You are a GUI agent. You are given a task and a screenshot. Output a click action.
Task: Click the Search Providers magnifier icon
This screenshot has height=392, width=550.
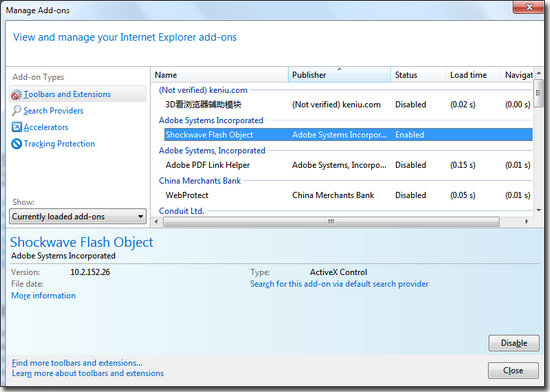pos(16,110)
